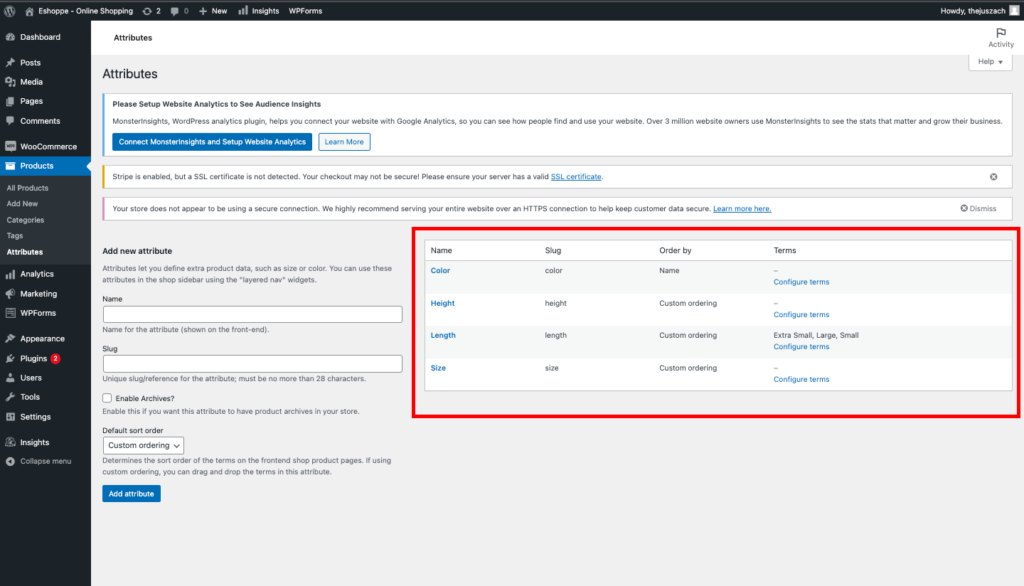This screenshot has height=586, width=1024.
Task: Open the Color attribute link
Action: [x=440, y=270]
